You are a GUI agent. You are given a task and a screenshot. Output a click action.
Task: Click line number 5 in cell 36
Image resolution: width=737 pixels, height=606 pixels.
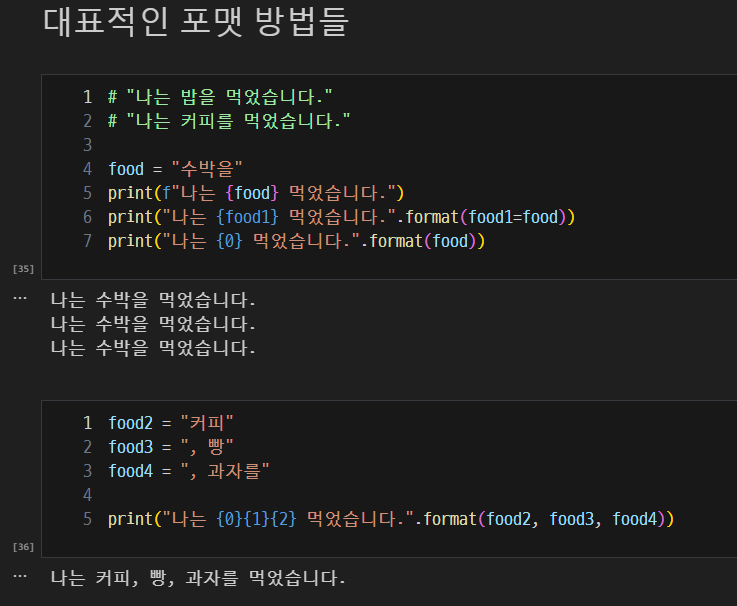(87, 519)
